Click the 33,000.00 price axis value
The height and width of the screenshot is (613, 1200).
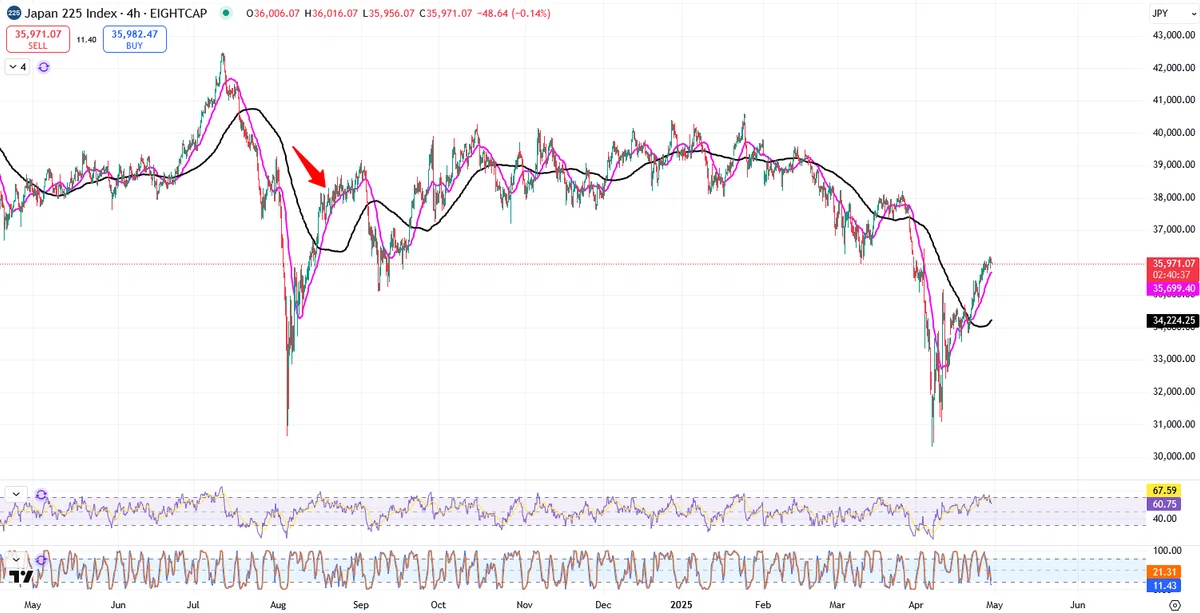(1174, 359)
